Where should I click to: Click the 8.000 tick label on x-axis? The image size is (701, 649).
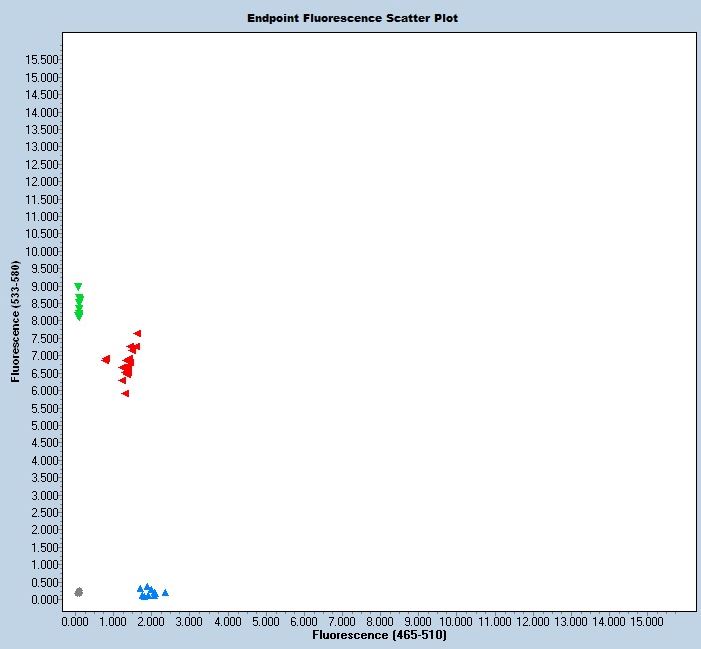click(381, 621)
